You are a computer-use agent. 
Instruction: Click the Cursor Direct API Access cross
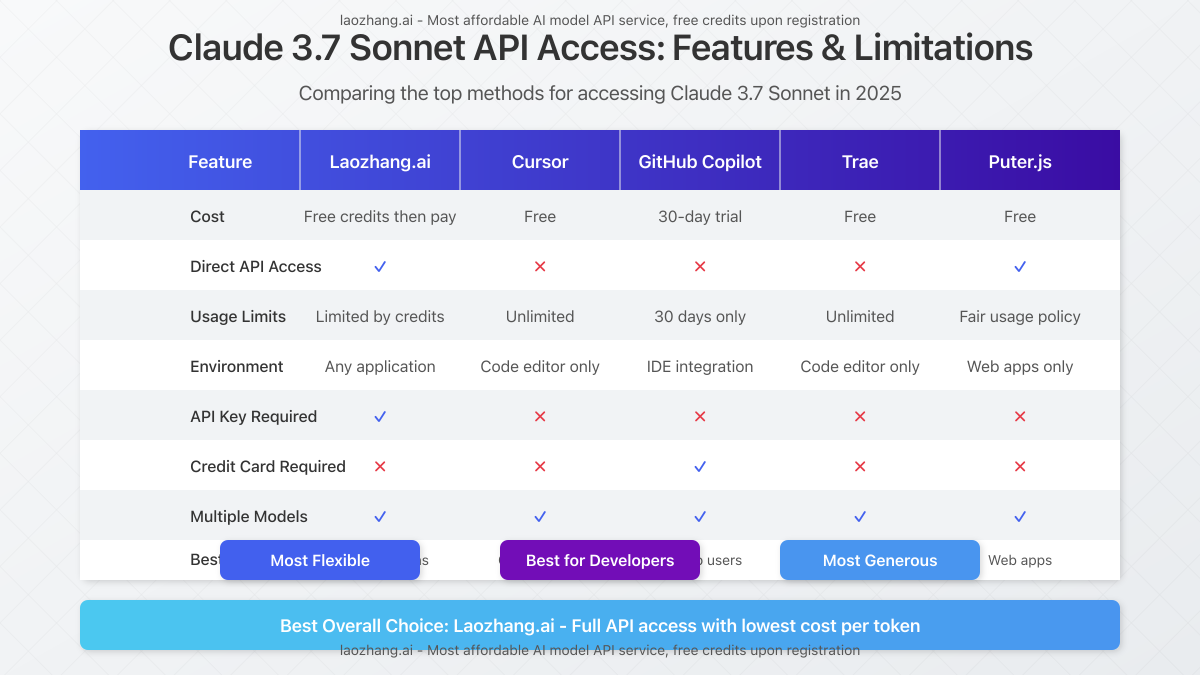[540, 267]
